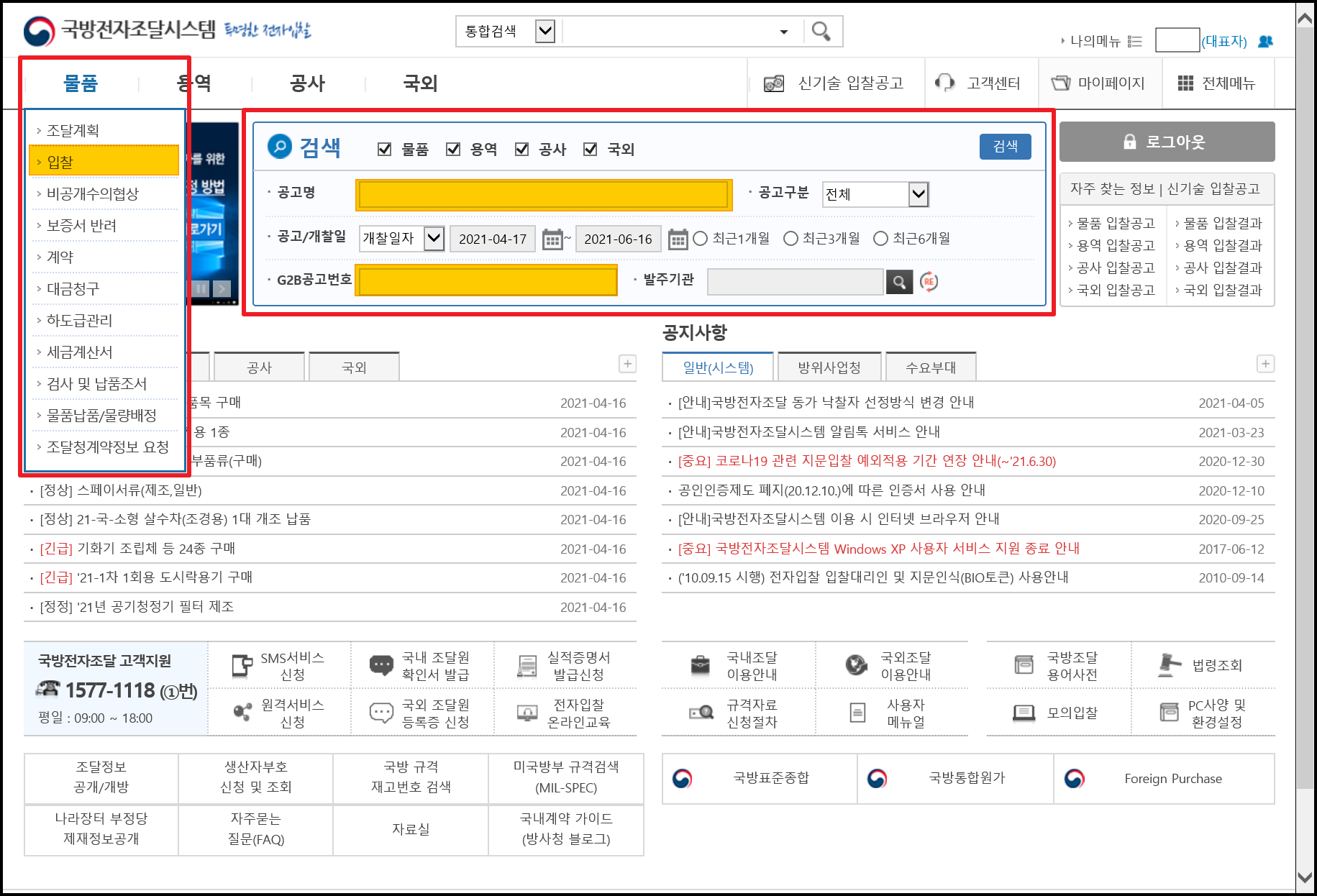Select the 최근3개월 radio button
The height and width of the screenshot is (896, 1317).
pos(790,239)
